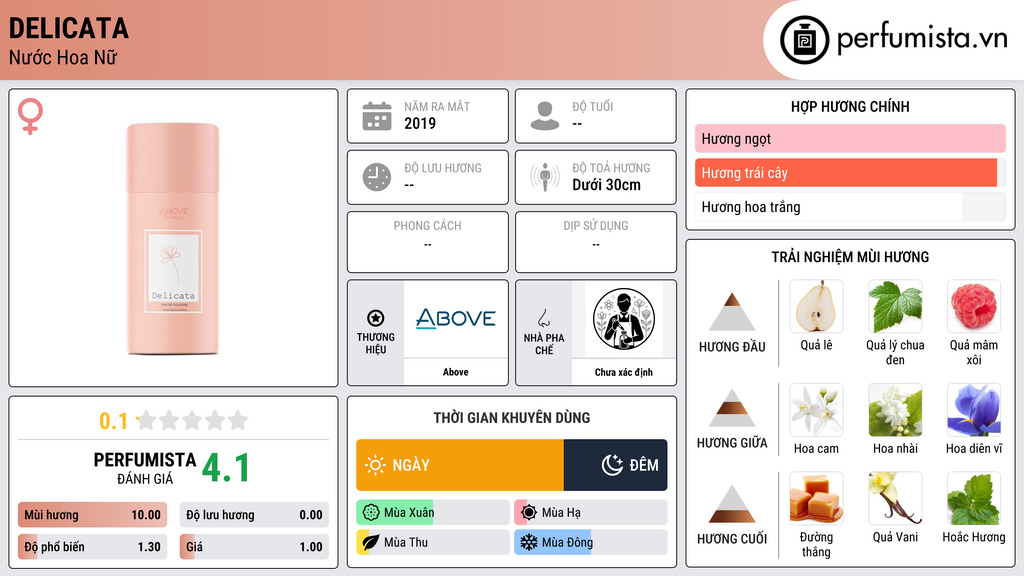Select the Hương trái cây accord bar
The width and height of the screenshot is (1024, 576).
(850, 173)
